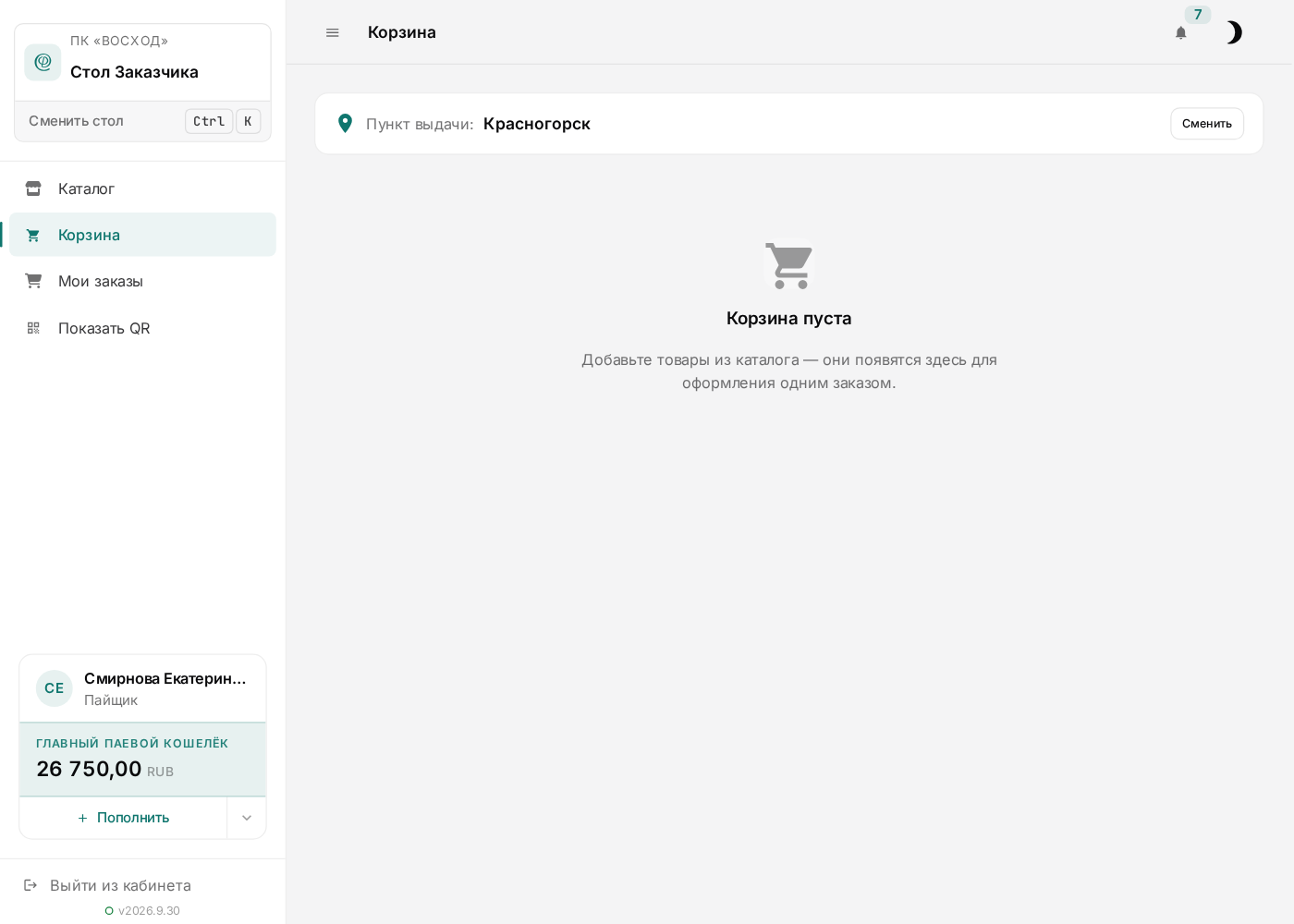
Task: Click the empty cart illustration icon
Action: coord(789,266)
